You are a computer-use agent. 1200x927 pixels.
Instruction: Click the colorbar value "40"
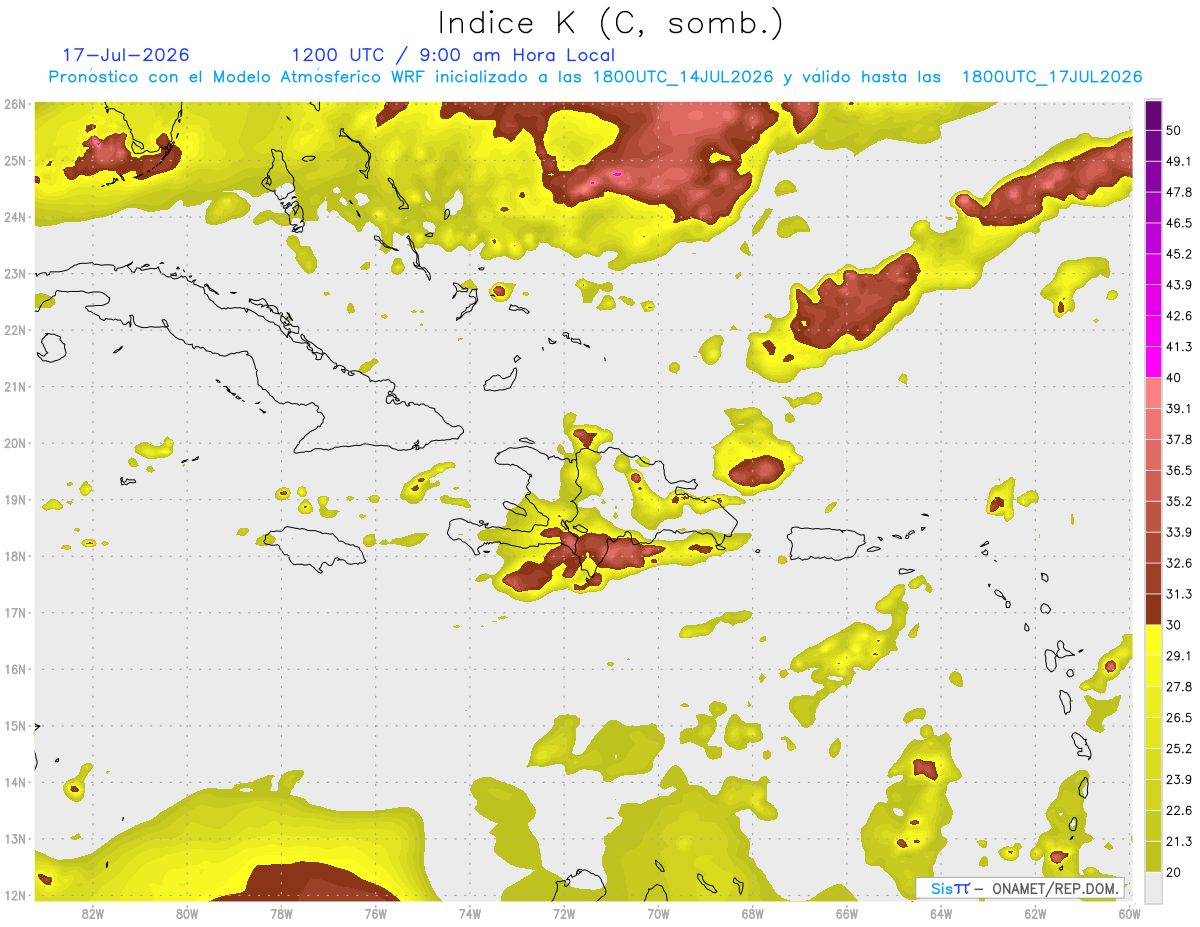coord(1175,378)
